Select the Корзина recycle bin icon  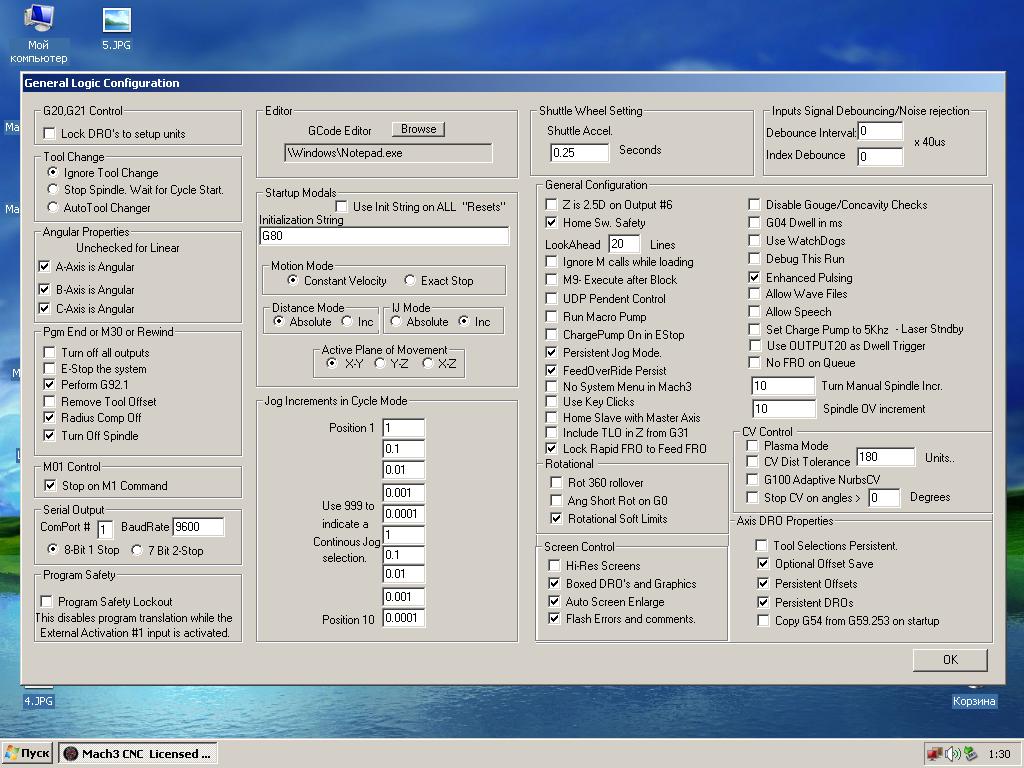click(x=973, y=701)
